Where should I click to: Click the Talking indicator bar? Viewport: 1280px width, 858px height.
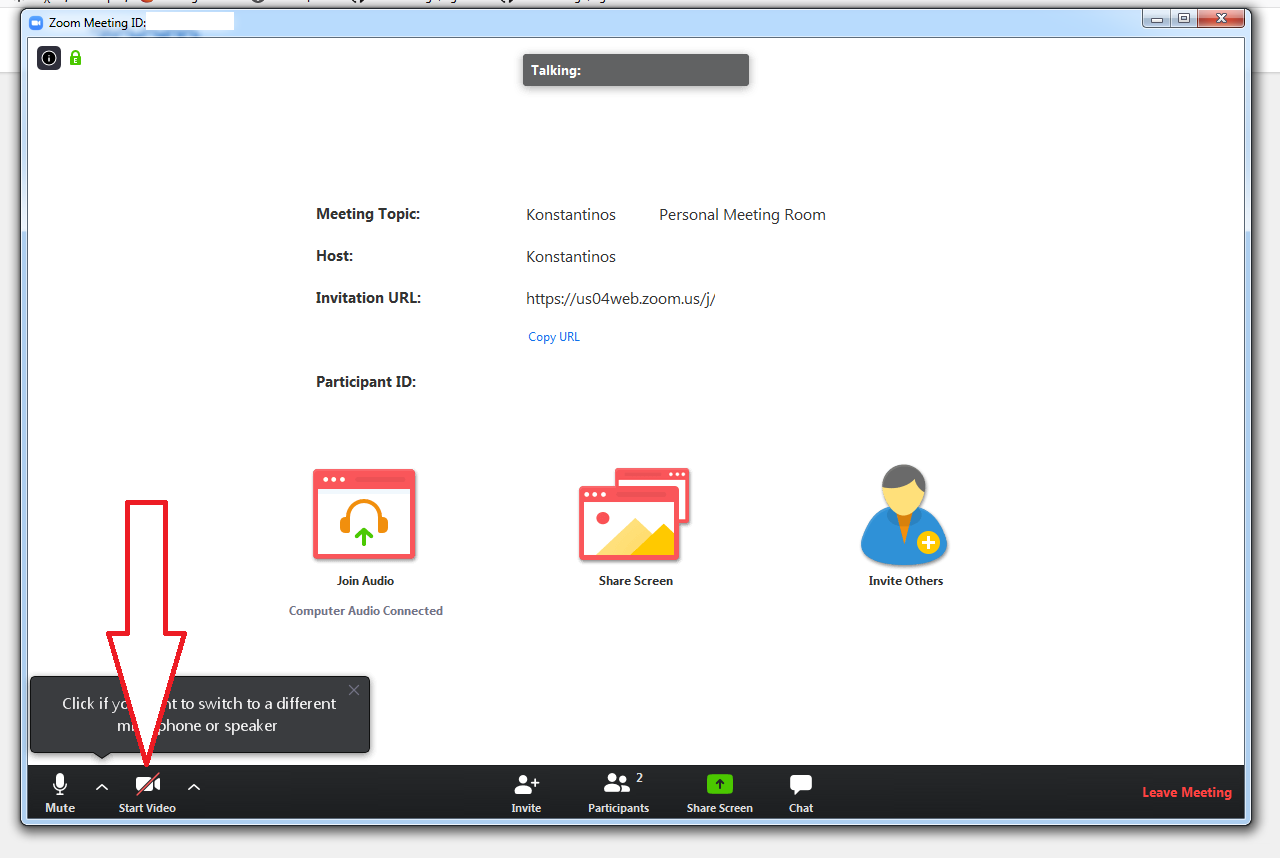pos(635,70)
